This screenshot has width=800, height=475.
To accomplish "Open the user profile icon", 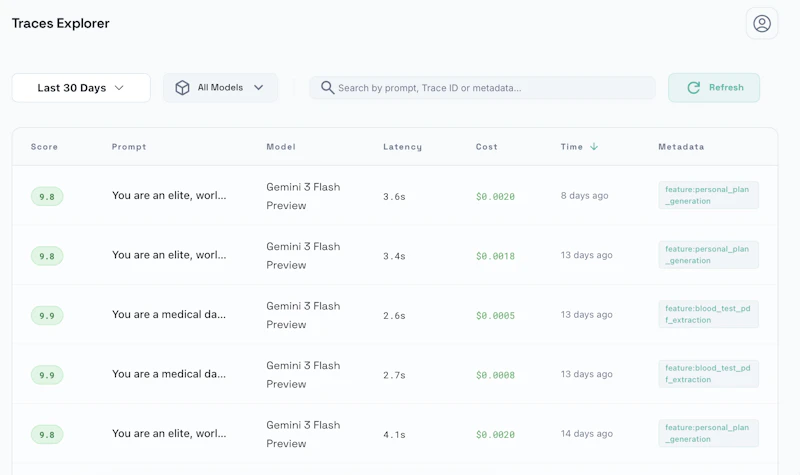I will pos(762,23).
